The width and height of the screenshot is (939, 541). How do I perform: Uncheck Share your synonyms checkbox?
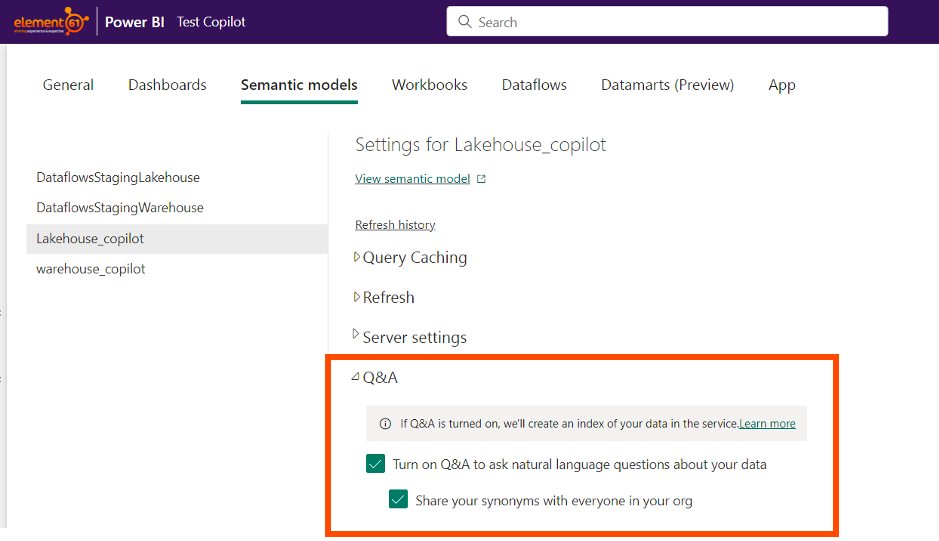tap(398, 500)
